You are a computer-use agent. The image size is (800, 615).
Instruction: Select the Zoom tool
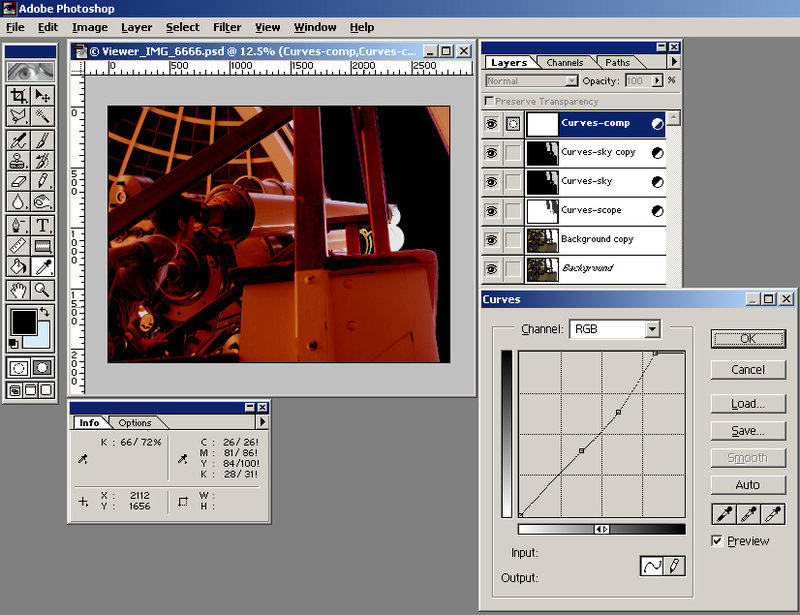[x=43, y=290]
